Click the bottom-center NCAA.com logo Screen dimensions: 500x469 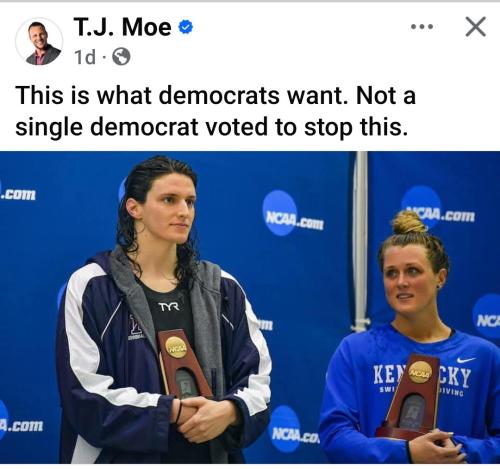click(x=295, y=430)
